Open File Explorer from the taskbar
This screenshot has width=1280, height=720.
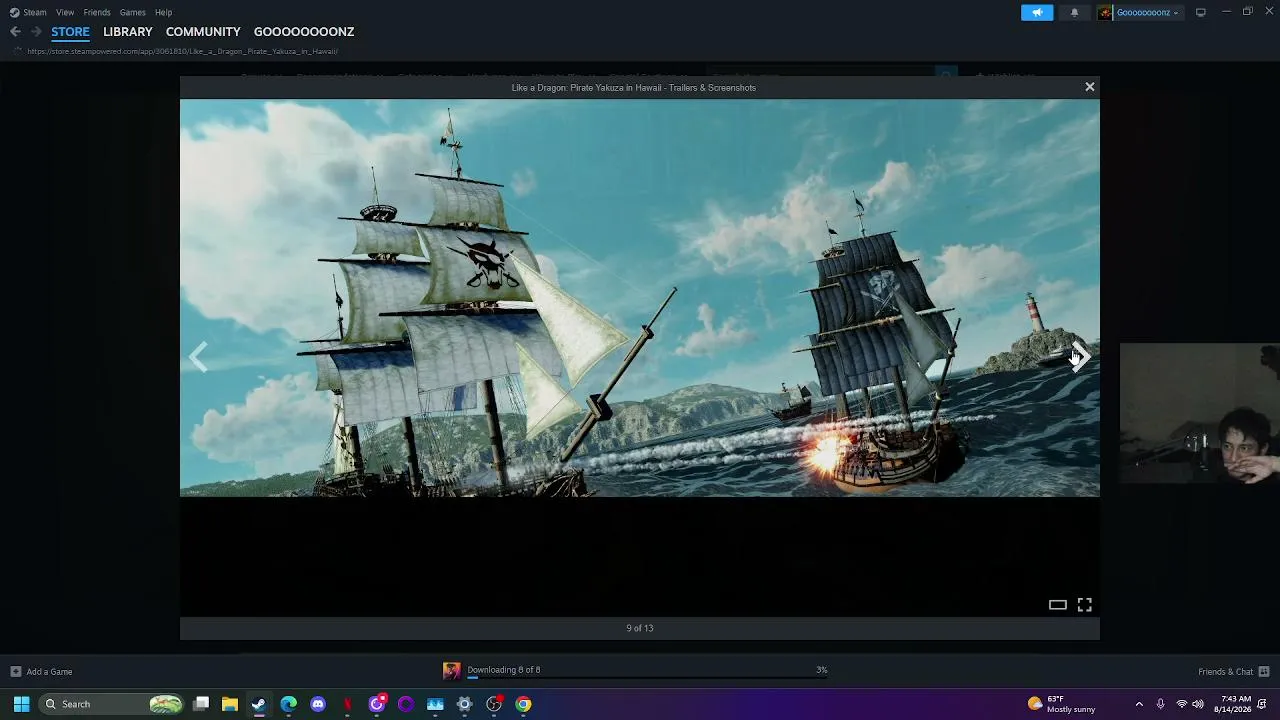230,704
